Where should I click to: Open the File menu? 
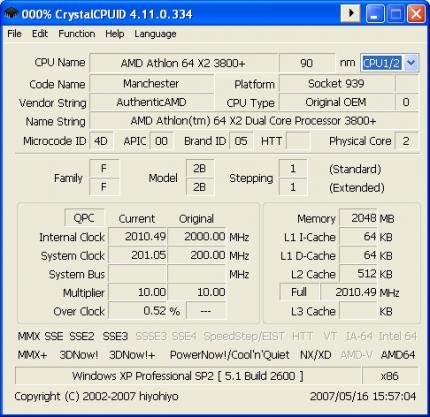(x=14, y=34)
